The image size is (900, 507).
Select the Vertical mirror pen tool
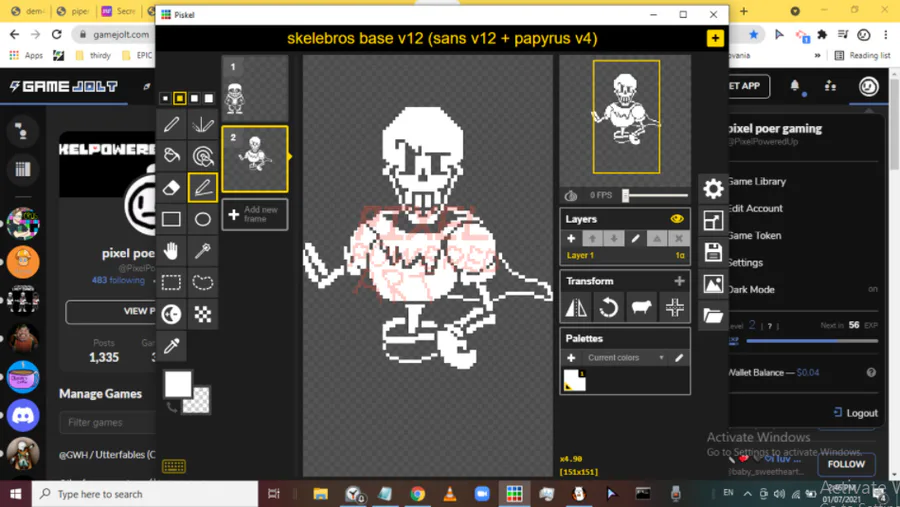point(203,125)
